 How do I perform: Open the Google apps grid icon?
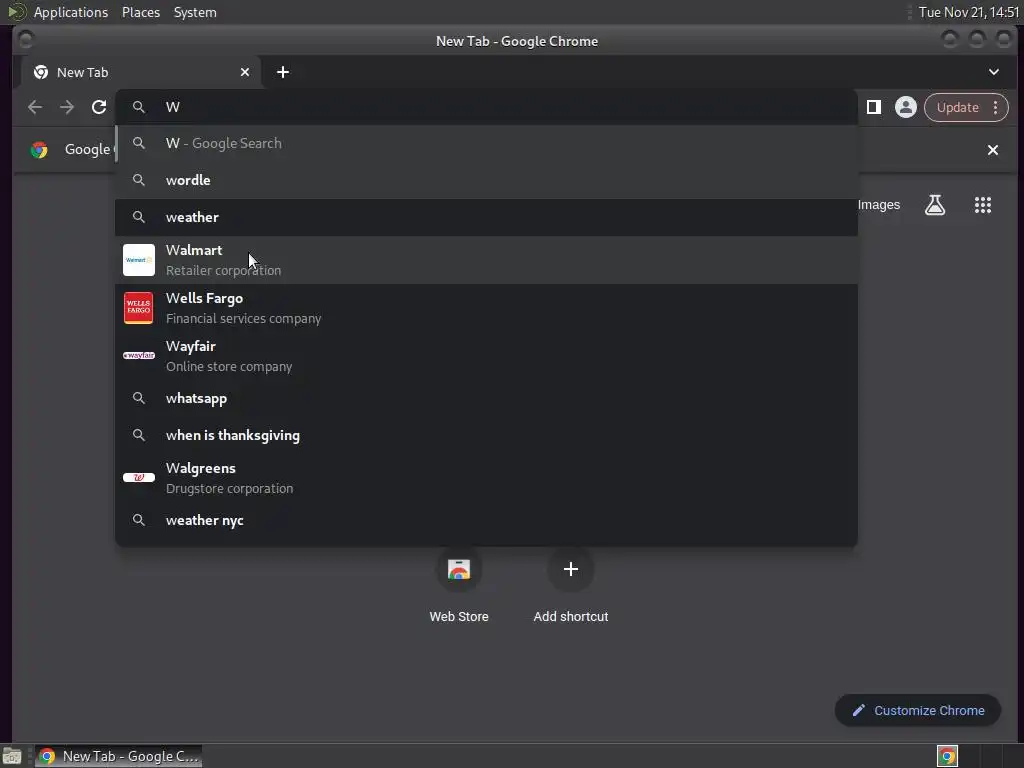tap(983, 205)
